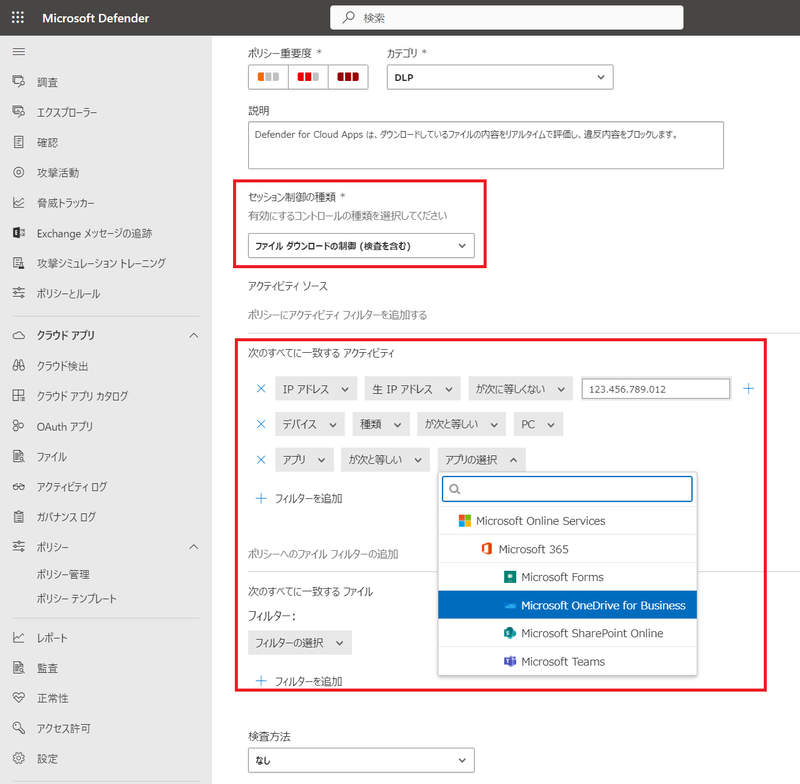
Task: Select Microsoft Forms
Action: point(567,577)
